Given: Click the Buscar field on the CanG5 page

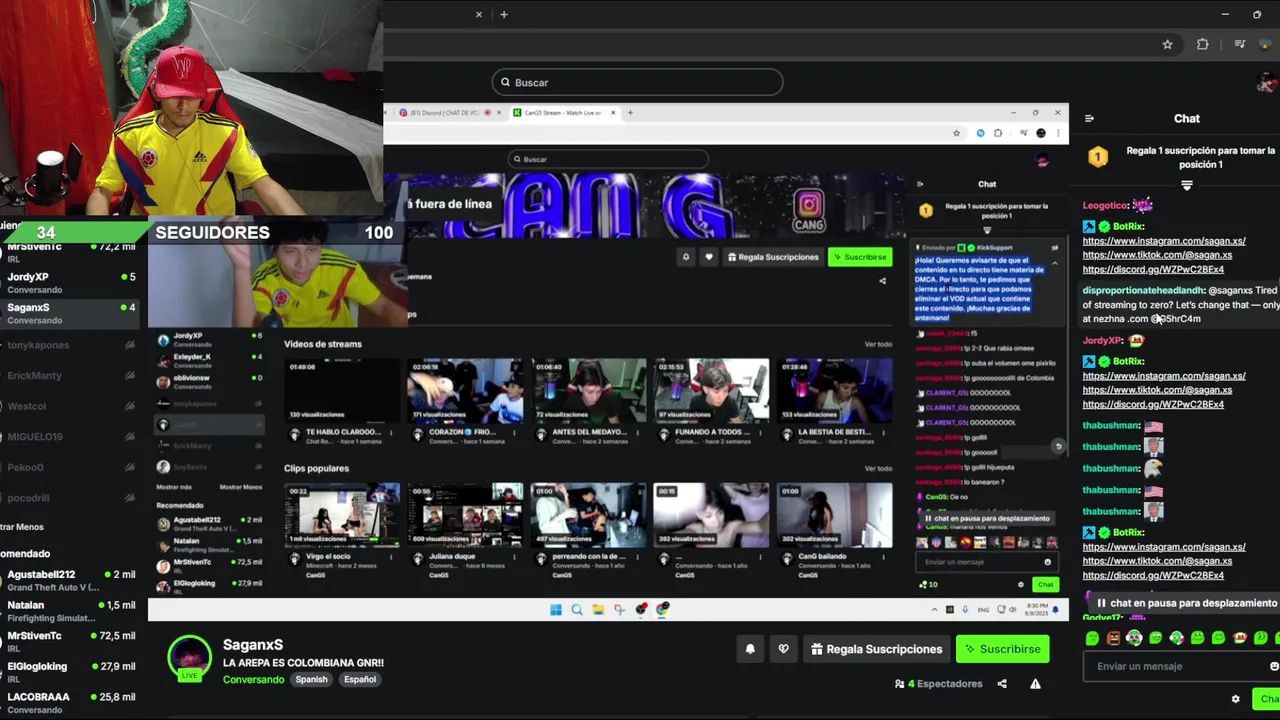Looking at the screenshot, I should pyautogui.click(x=608, y=159).
